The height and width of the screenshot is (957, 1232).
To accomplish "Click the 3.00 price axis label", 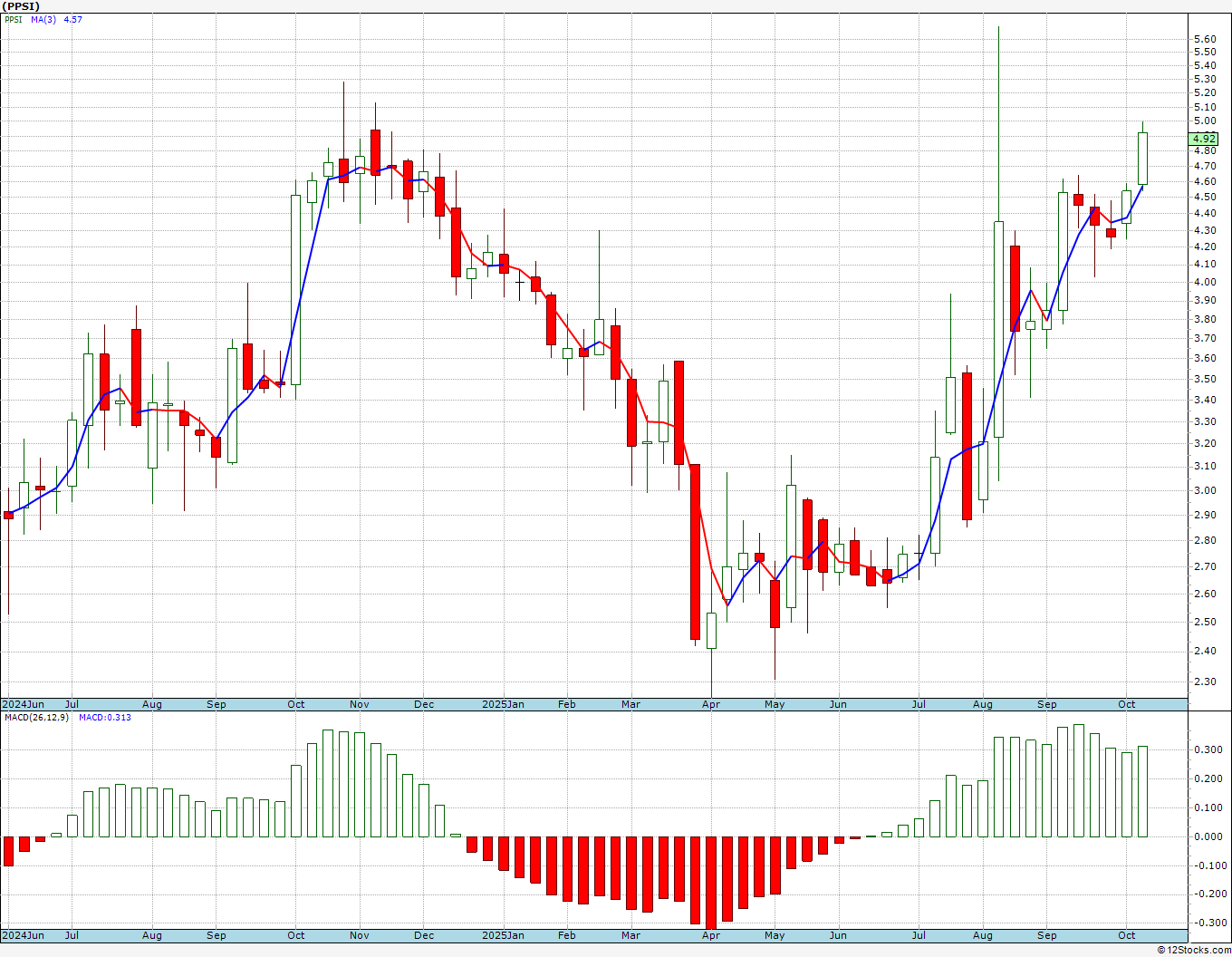I will pyautogui.click(x=1205, y=490).
